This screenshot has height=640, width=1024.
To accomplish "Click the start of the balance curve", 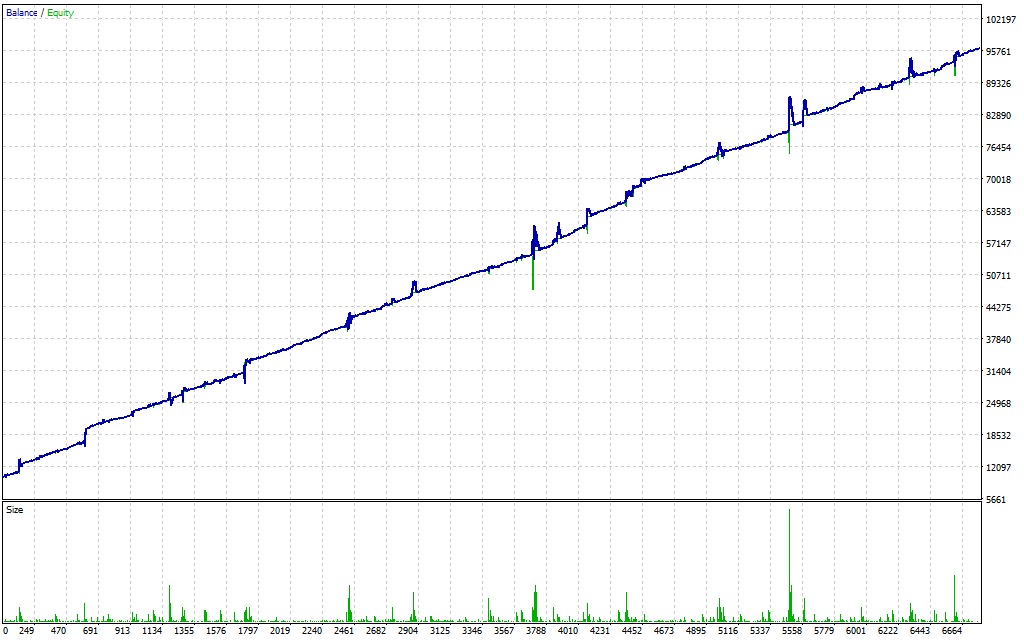I will 5,476.
